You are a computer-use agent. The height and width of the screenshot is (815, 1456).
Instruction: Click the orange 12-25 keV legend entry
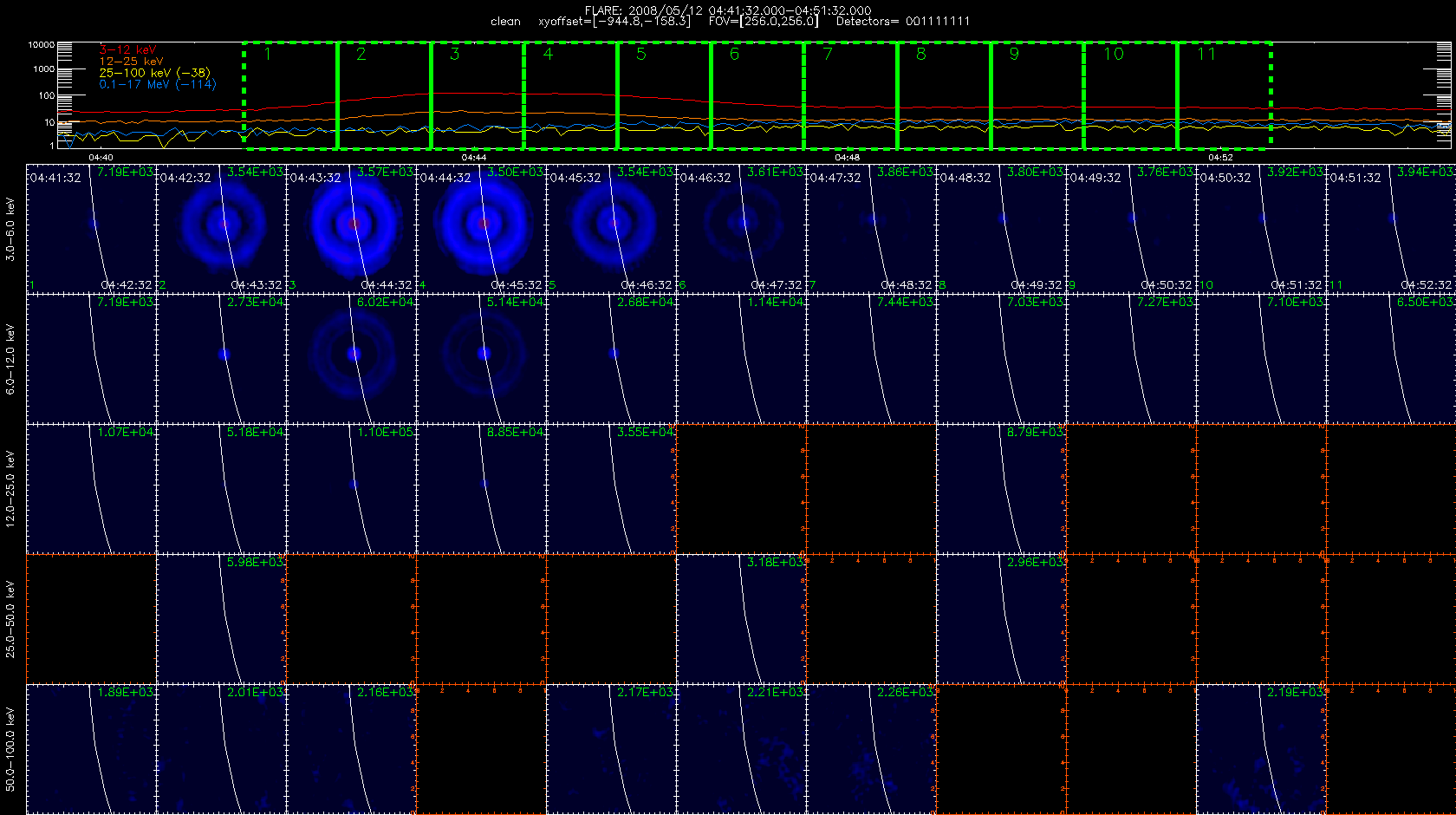coord(131,62)
